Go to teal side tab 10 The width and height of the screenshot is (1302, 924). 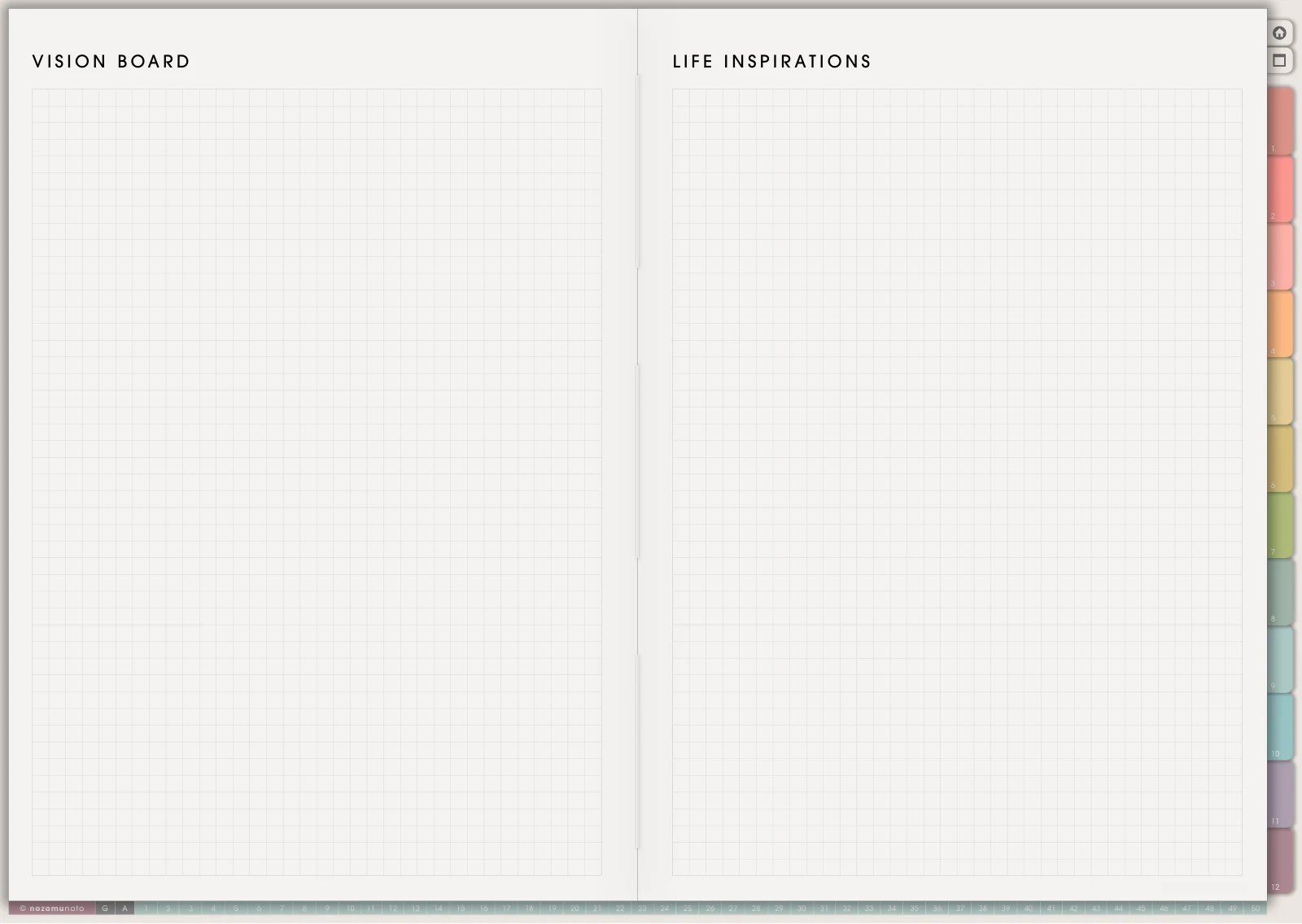tap(1280, 728)
